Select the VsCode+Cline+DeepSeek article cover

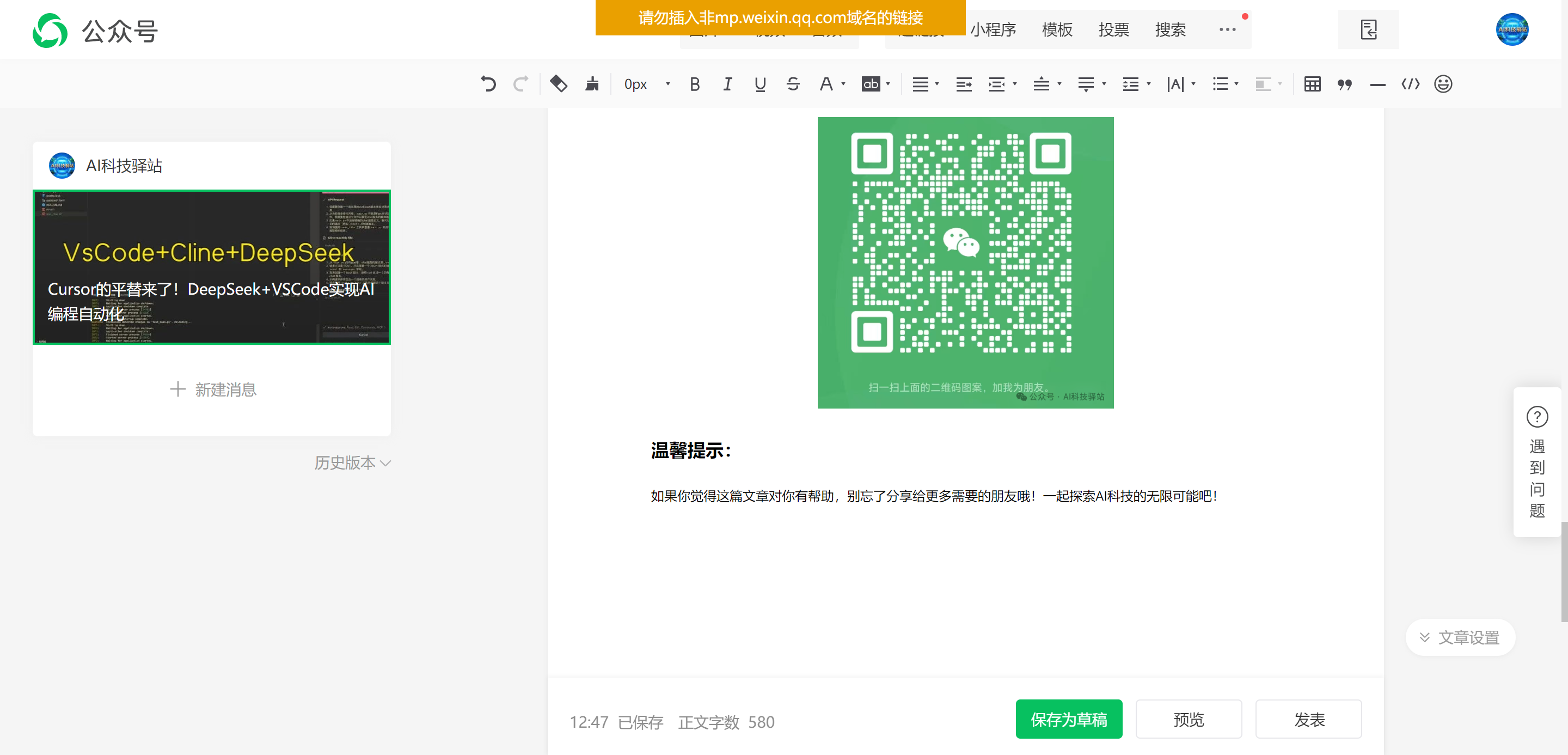point(211,267)
